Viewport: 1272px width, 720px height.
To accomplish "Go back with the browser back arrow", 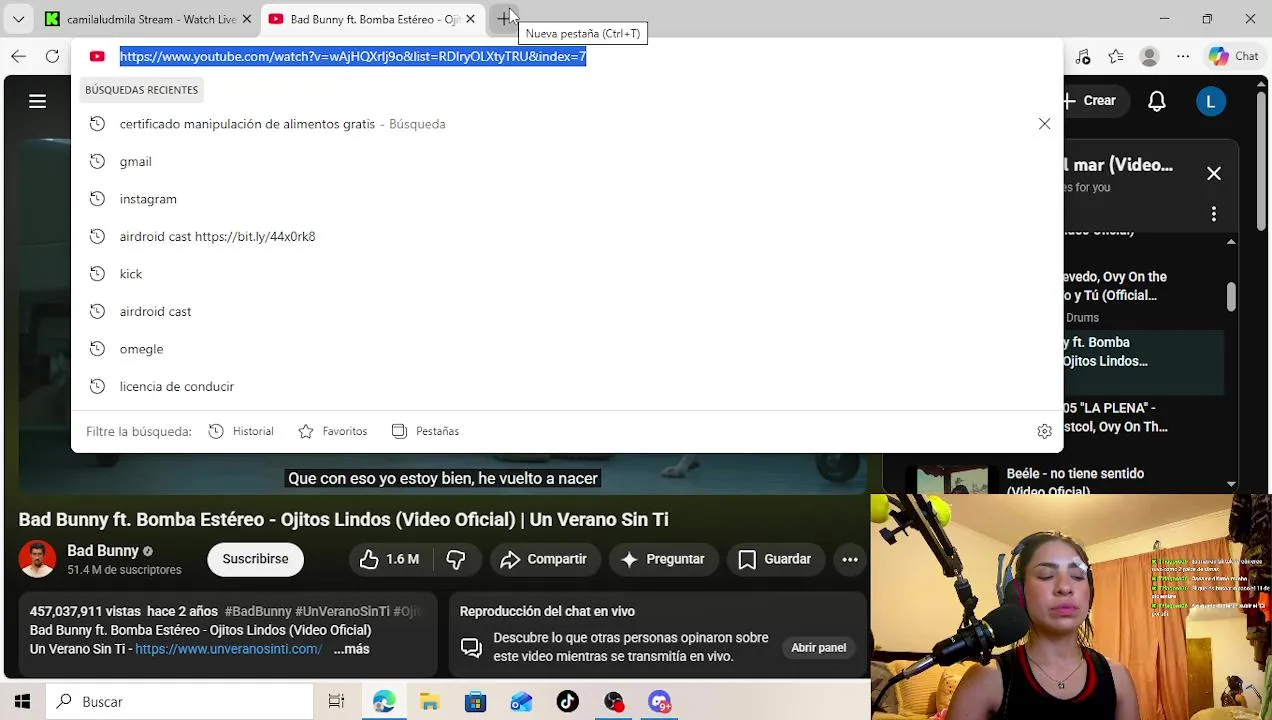I will [18, 56].
